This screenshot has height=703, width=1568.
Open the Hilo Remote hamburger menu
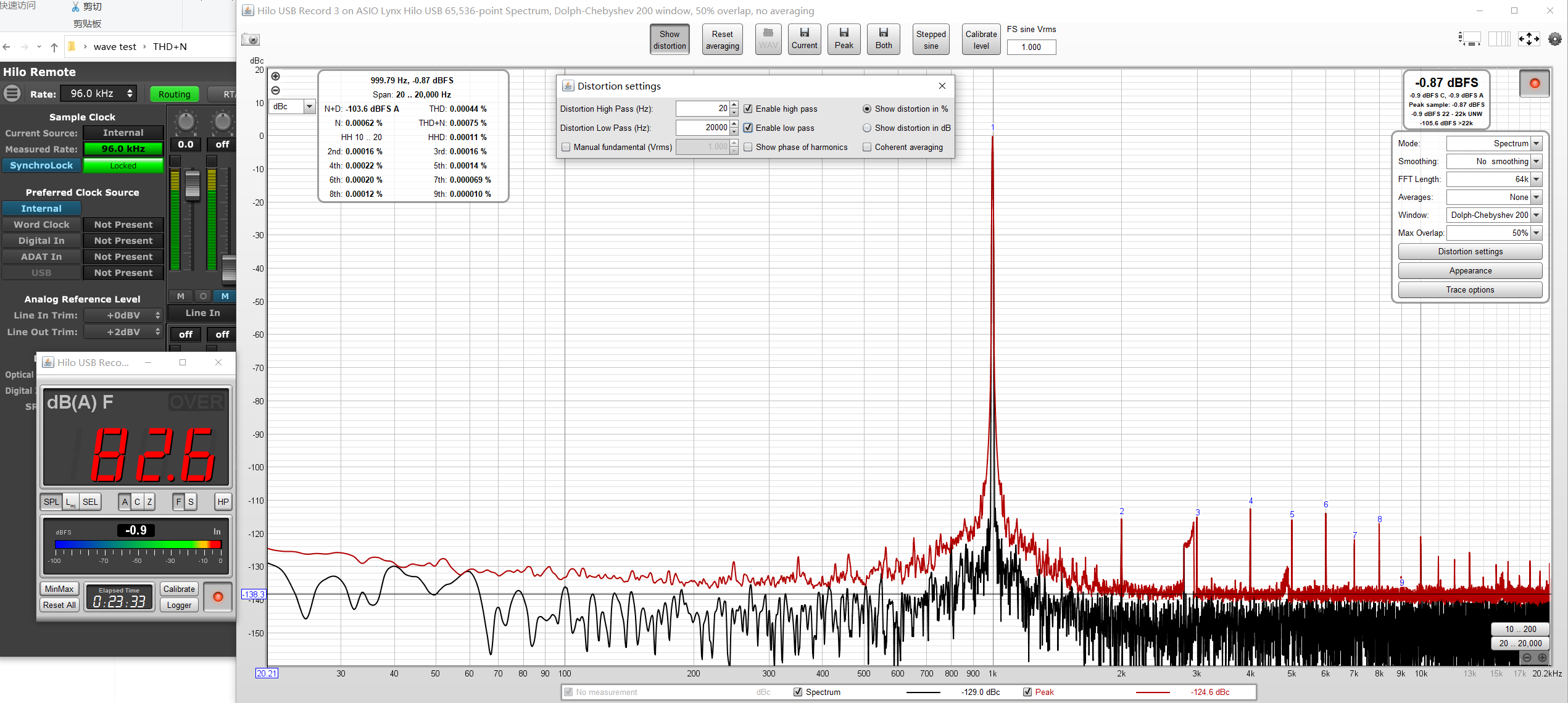12,94
